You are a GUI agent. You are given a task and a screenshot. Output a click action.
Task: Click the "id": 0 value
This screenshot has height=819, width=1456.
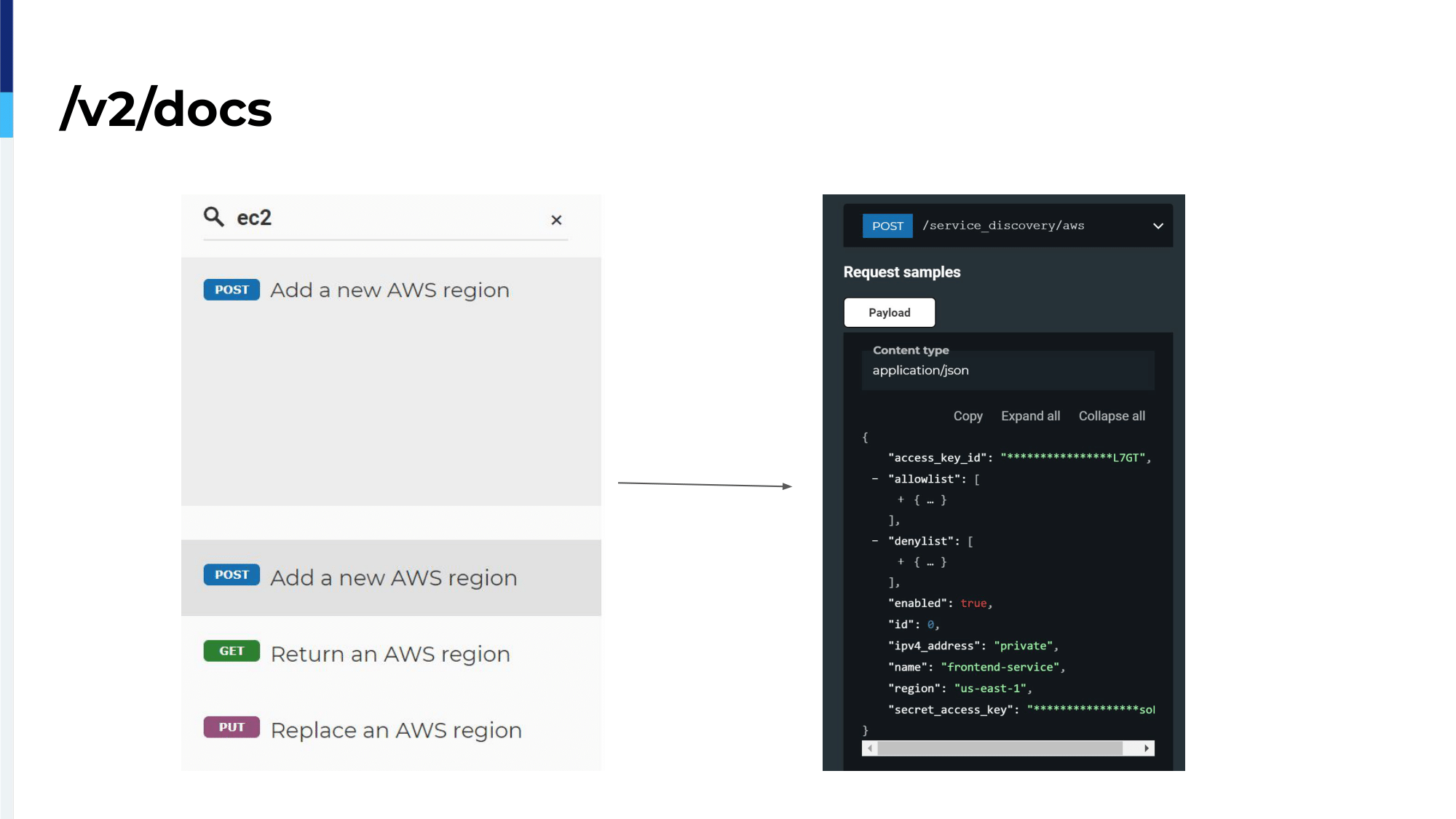[x=930, y=625]
